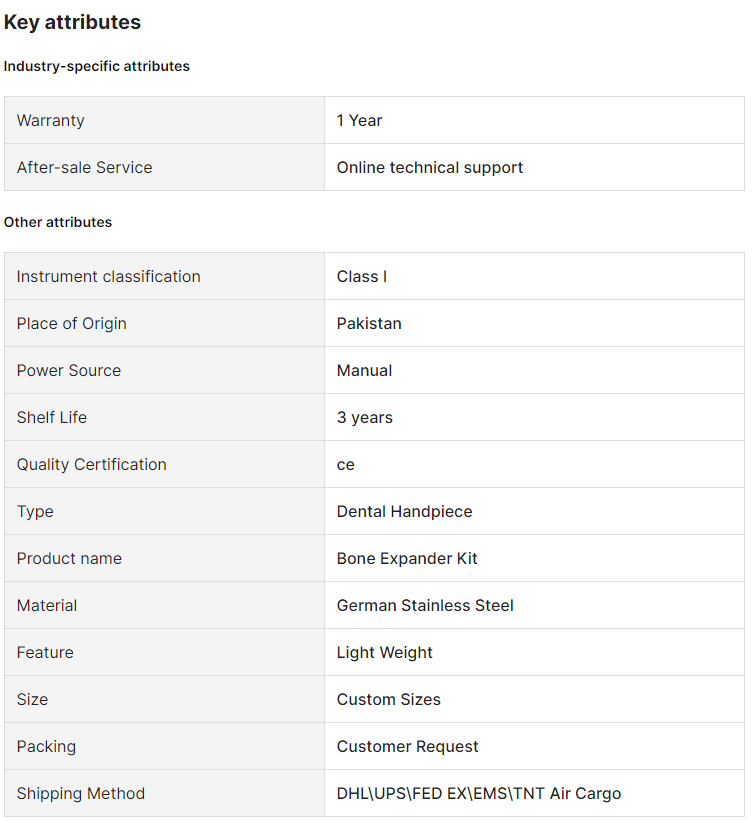The image size is (755, 823).
Task: Click the Dental Handpiece type value
Action: click(405, 511)
